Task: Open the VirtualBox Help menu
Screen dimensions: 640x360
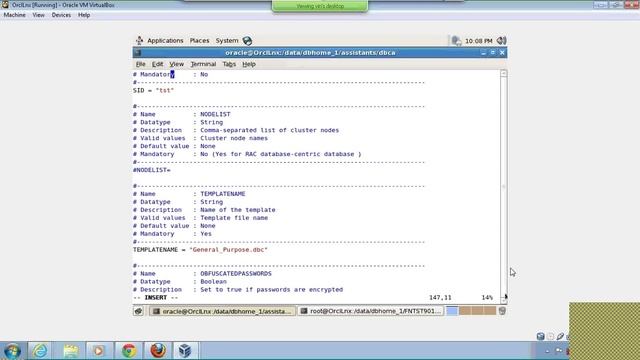Action: coord(84,15)
